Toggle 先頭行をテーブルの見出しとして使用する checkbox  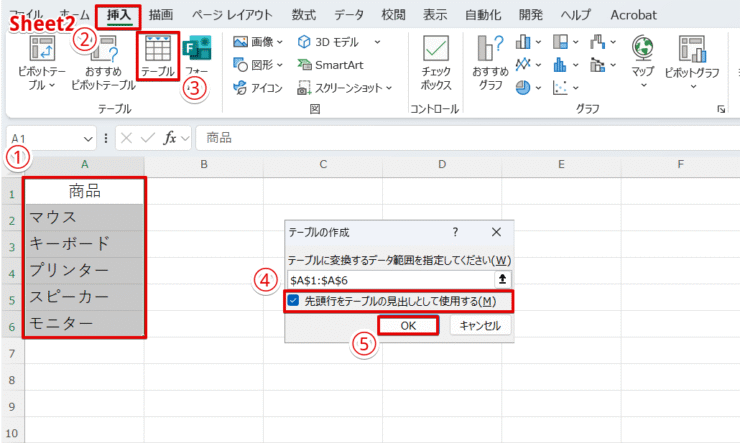pyautogui.click(x=293, y=301)
